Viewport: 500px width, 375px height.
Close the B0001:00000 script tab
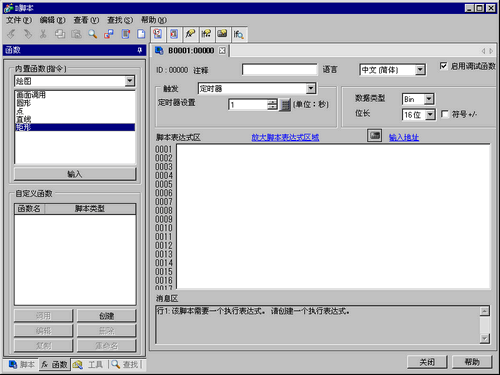(x=222, y=51)
